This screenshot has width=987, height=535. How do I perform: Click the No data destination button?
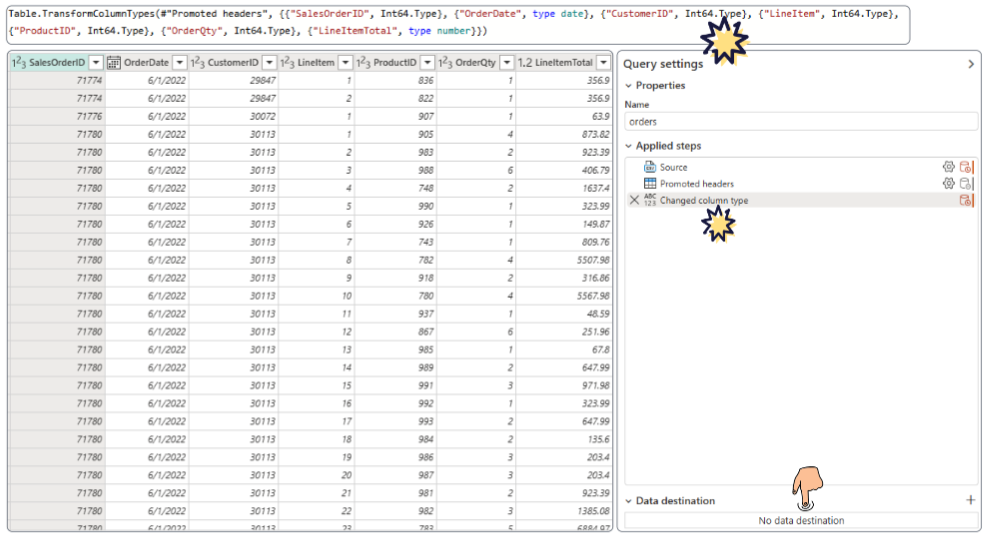click(800, 520)
